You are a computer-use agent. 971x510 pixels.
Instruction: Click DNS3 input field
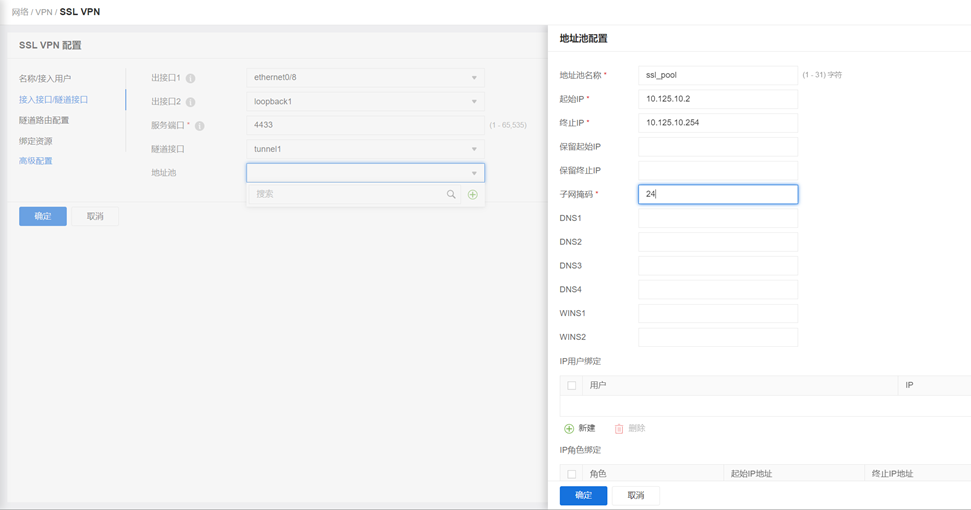pos(718,266)
